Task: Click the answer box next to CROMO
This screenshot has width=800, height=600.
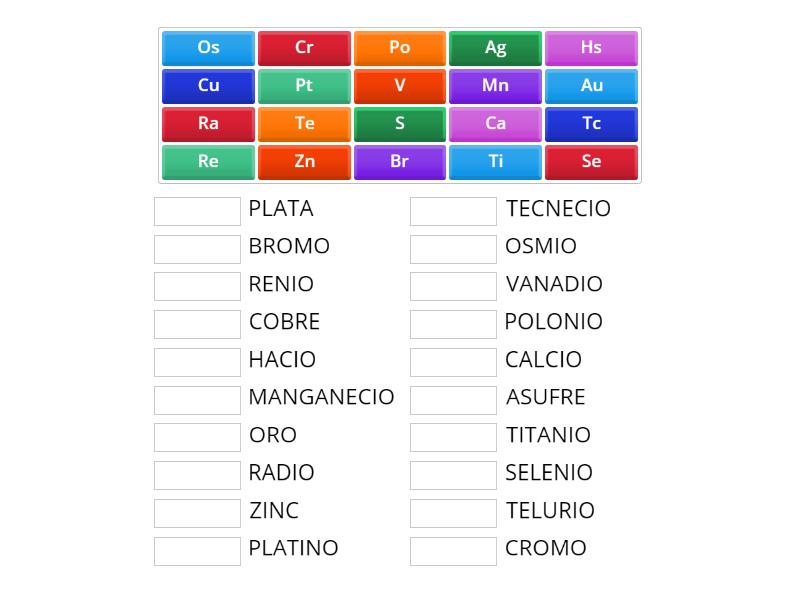Action: [x=453, y=548]
